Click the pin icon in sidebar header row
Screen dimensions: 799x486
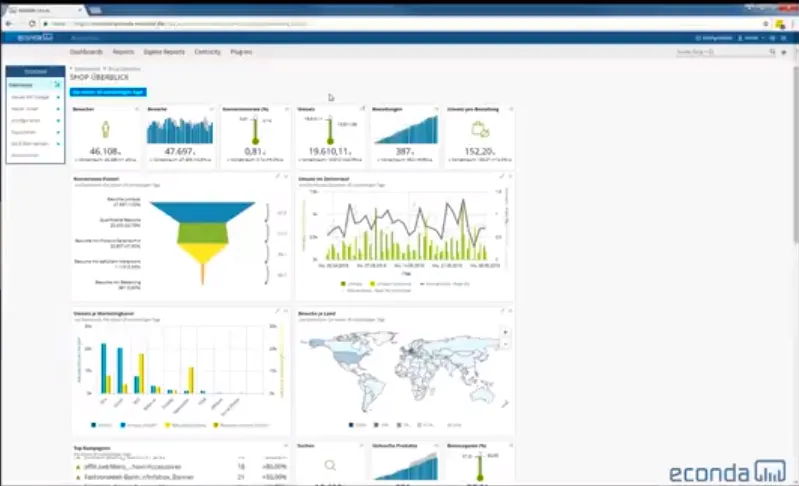click(57, 85)
